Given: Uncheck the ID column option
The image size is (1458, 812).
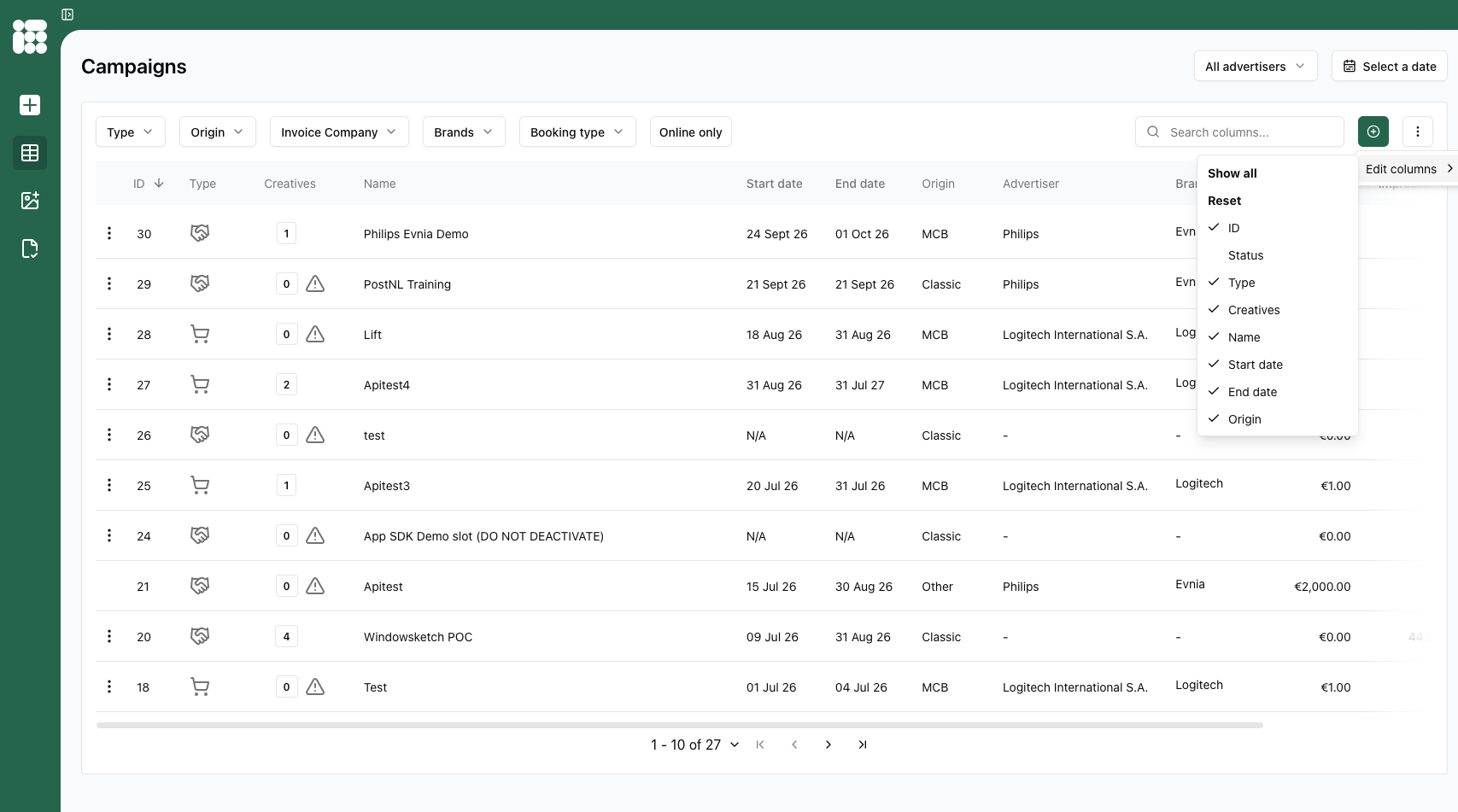Looking at the screenshot, I should pyautogui.click(x=1278, y=228).
